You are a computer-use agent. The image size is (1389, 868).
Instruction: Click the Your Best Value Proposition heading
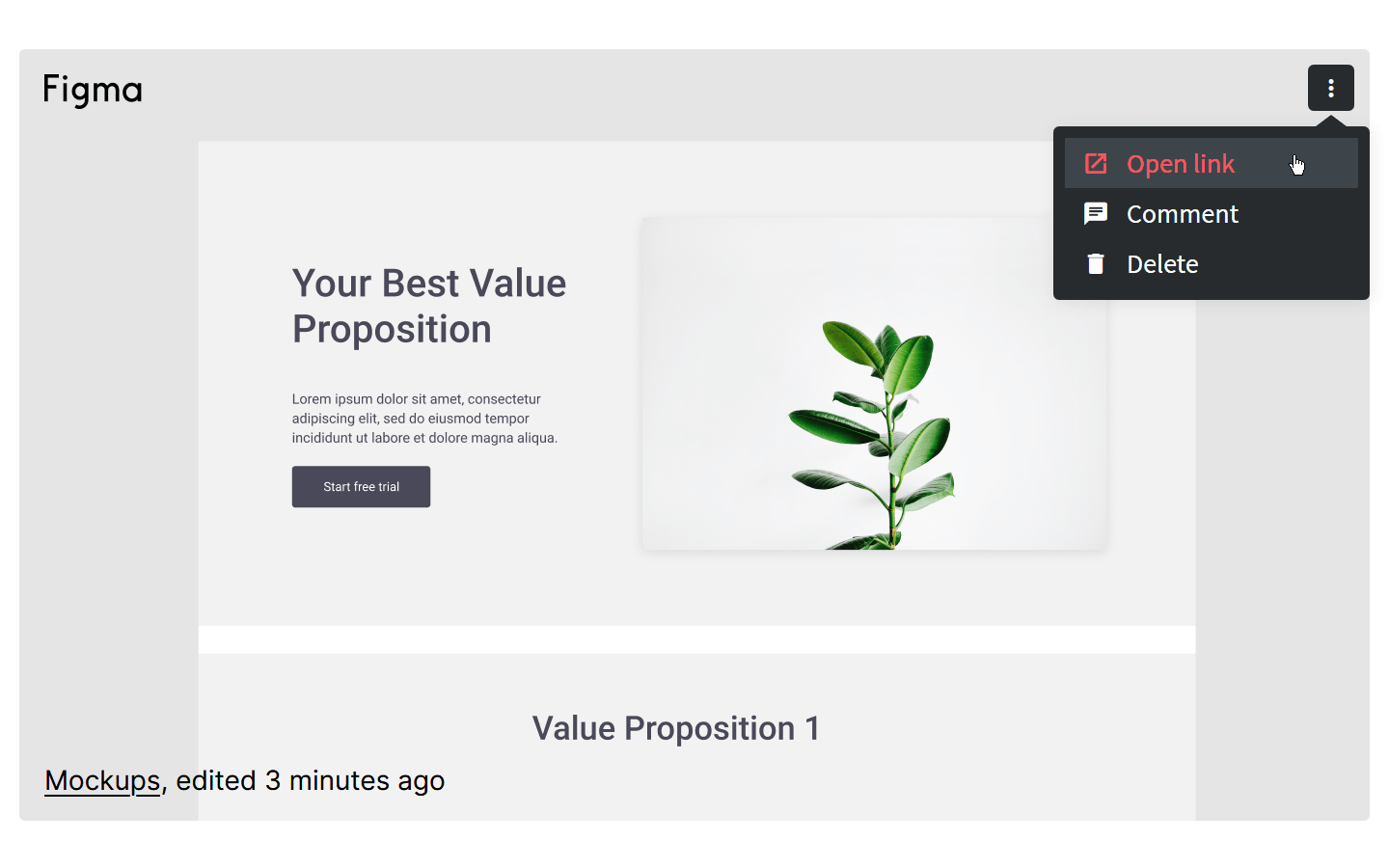pos(429,306)
